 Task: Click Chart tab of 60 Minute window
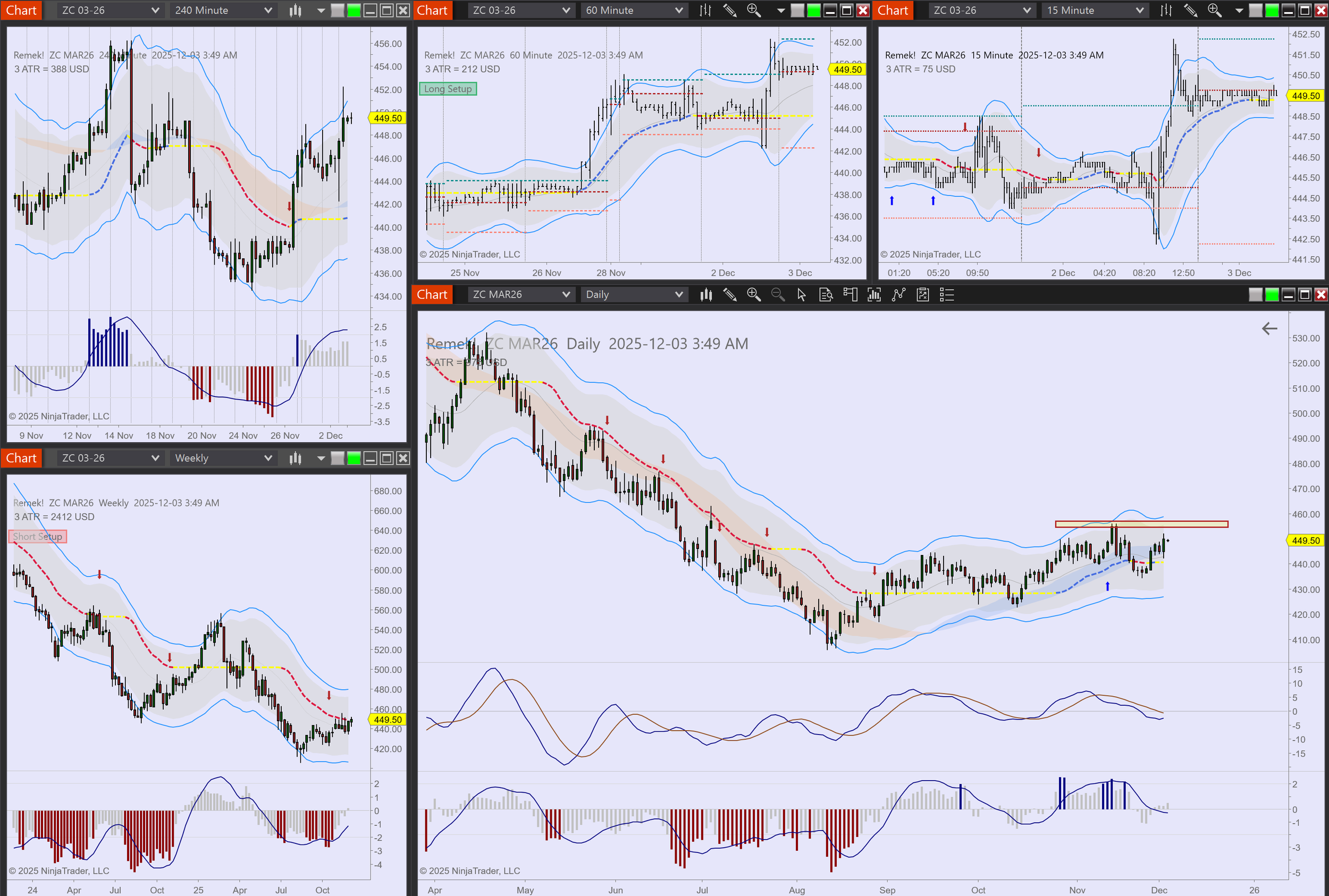click(432, 10)
